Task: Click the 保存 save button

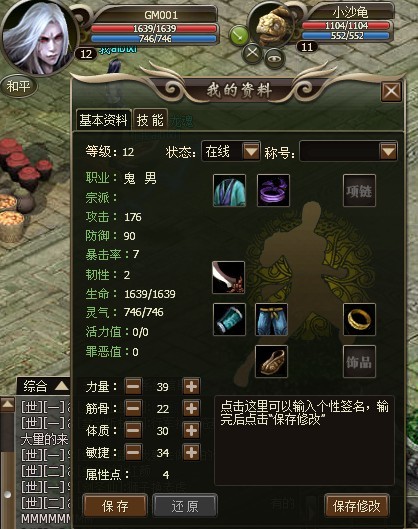Action: [115, 506]
